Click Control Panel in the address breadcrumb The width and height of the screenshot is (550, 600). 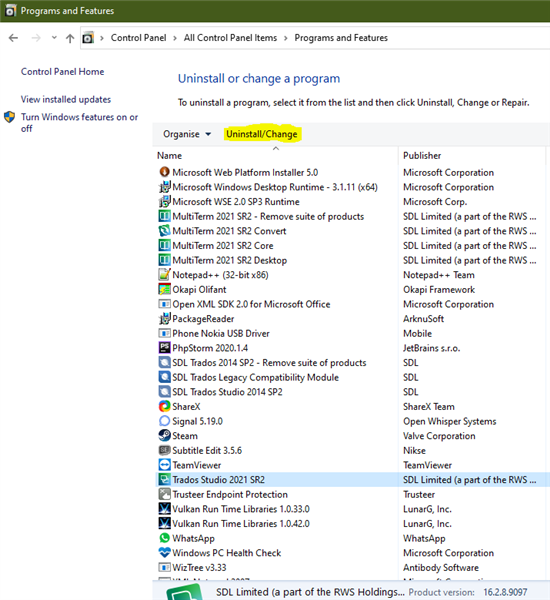[x=139, y=38]
